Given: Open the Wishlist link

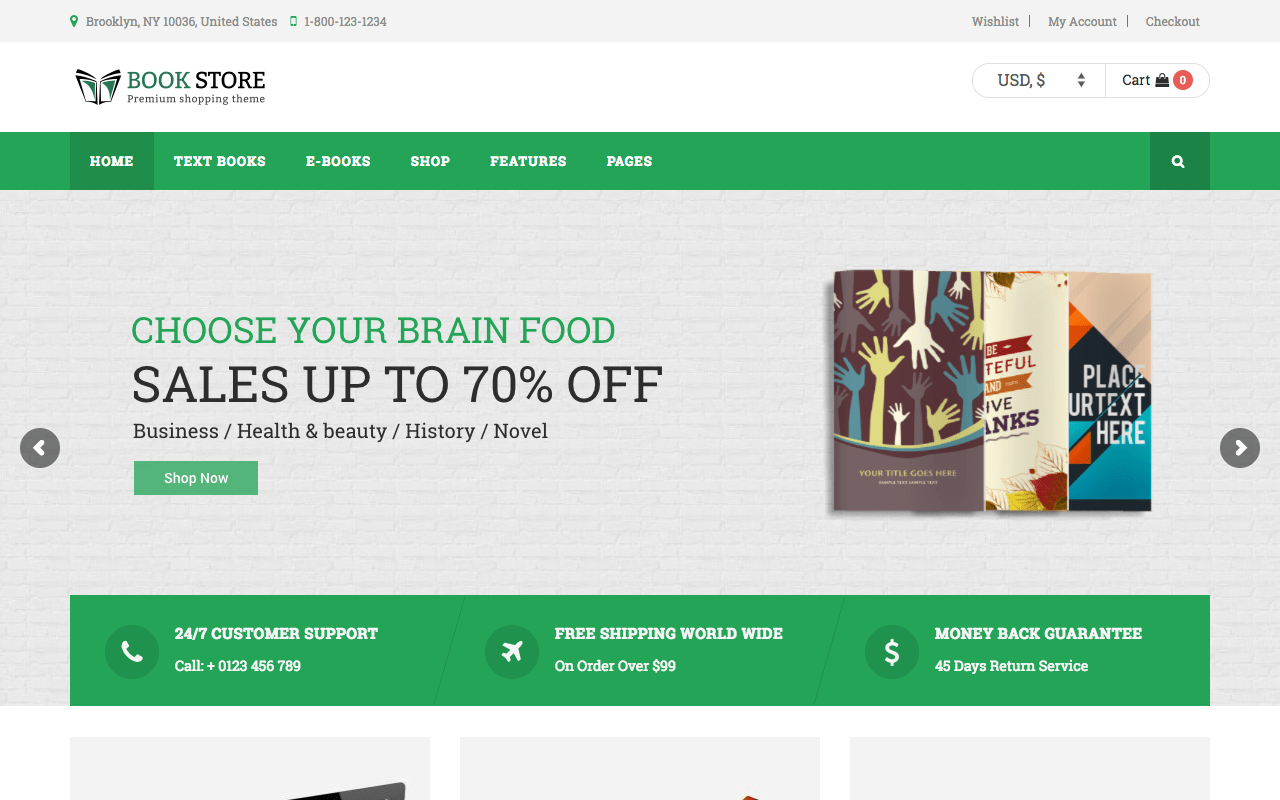Looking at the screenshot, I should click(x=995, y=21).
